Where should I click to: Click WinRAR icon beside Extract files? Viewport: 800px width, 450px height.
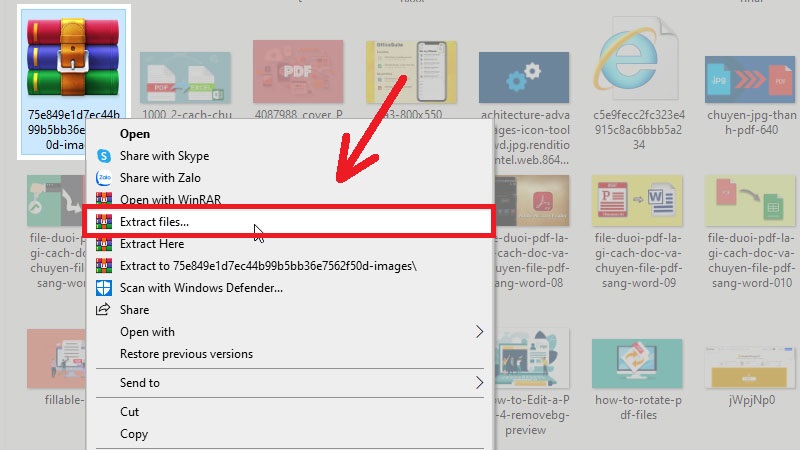click(x=104, y=221)
